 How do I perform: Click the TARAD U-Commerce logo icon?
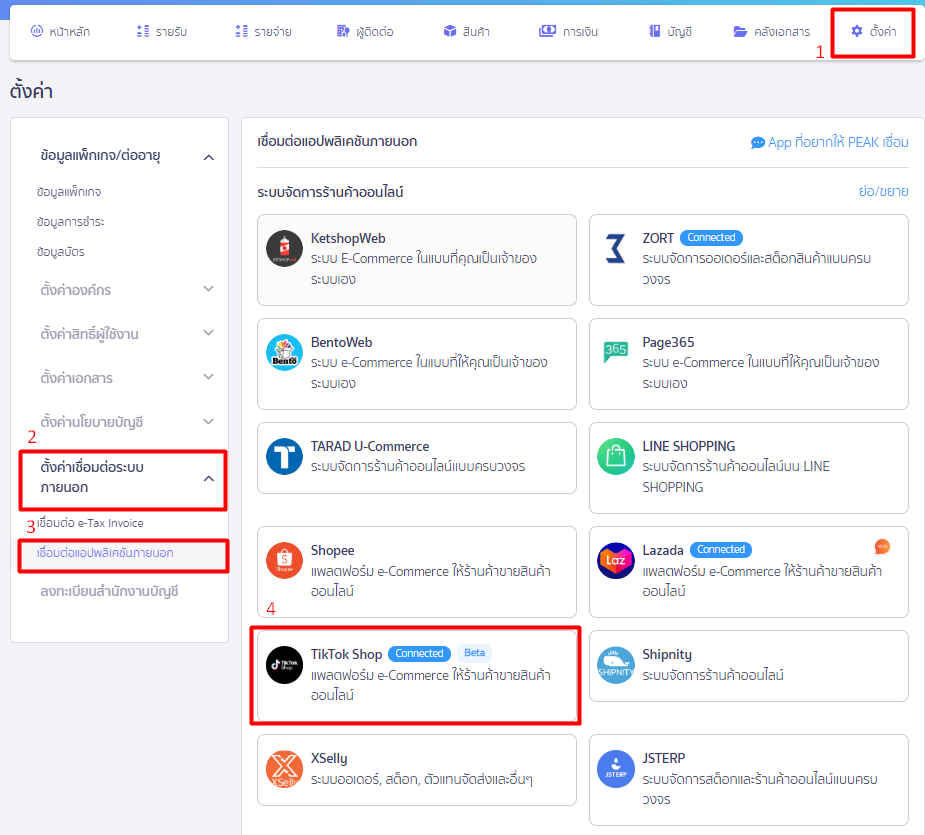click(284, 456)
